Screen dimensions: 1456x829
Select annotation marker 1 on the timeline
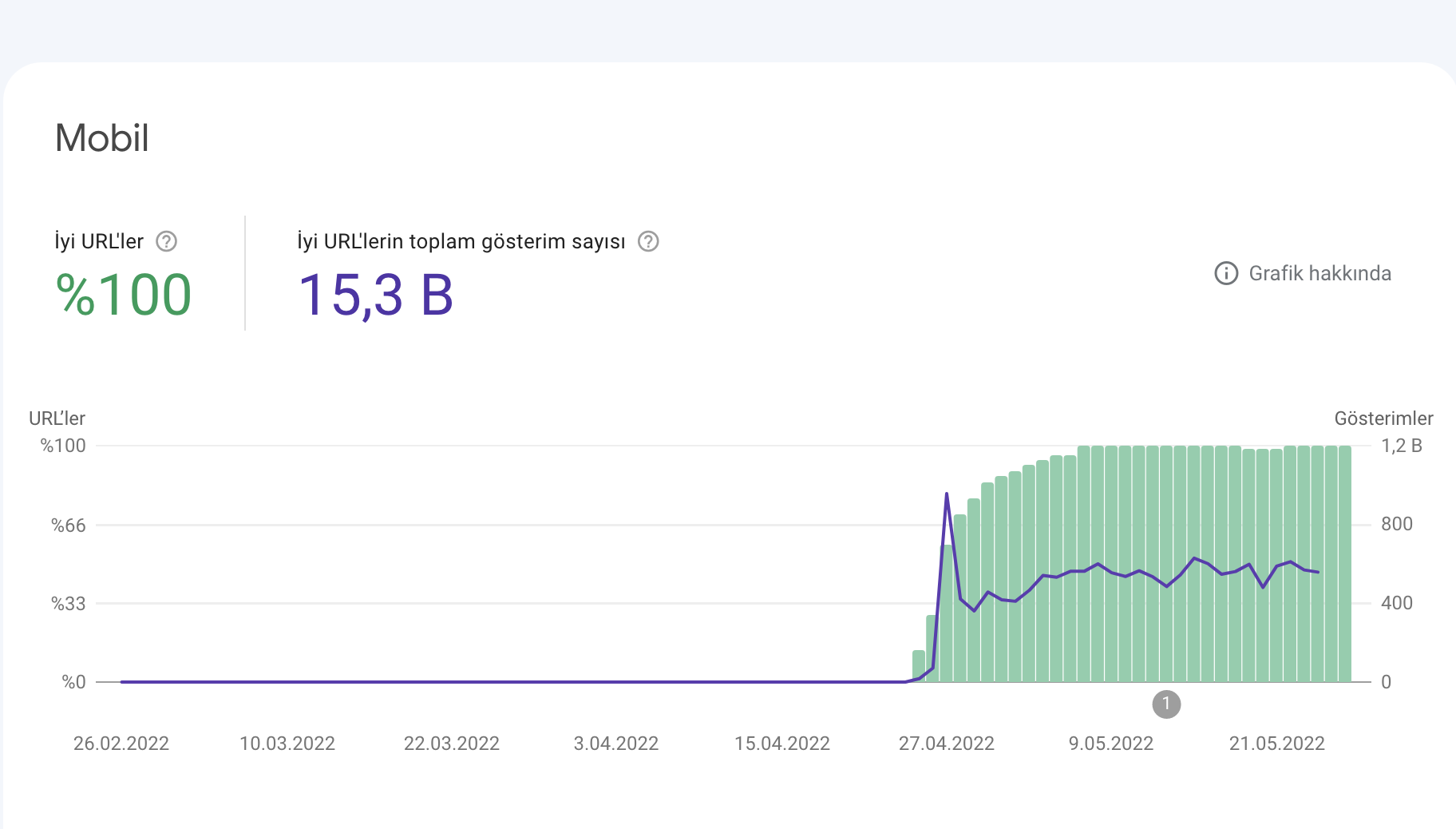point(1166,704)
